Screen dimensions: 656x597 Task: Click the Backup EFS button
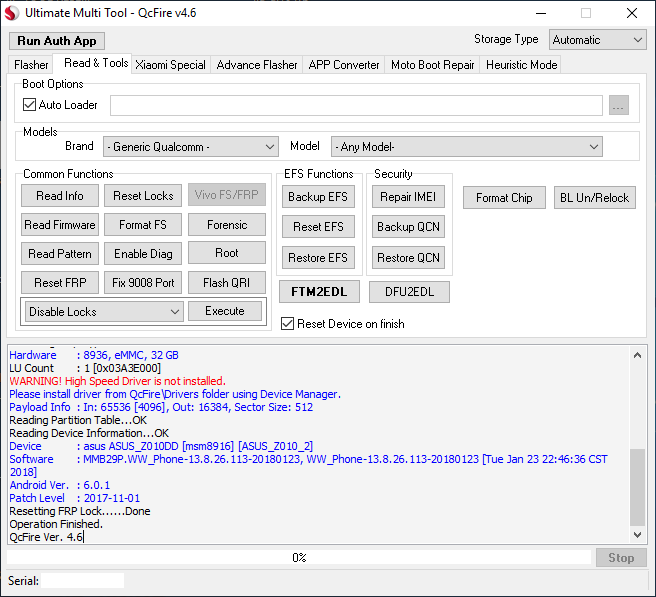(318, 197)
